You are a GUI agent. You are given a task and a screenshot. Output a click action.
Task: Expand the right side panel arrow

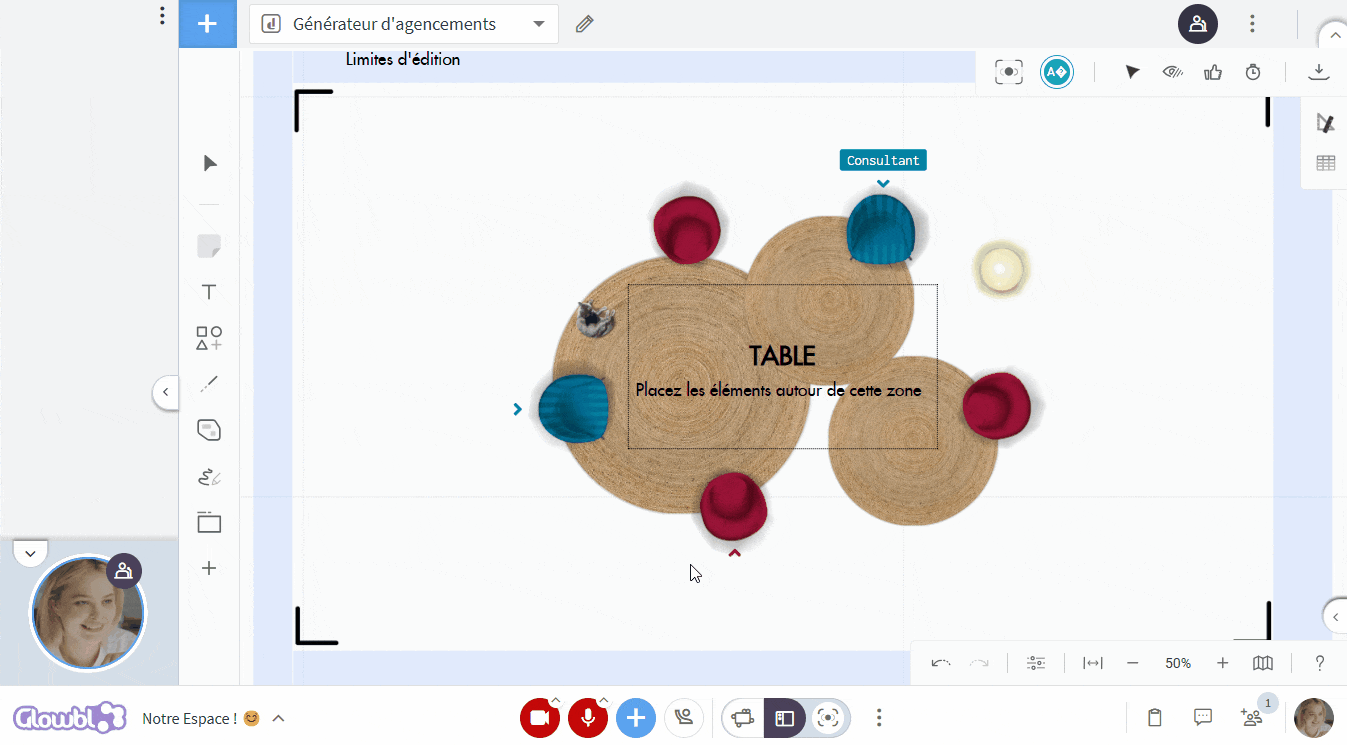(x=1335, y=616)
